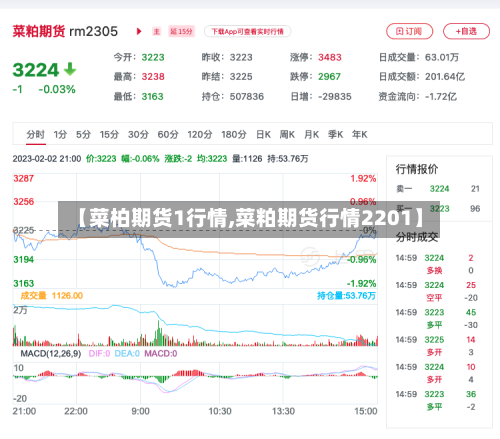Click the DEA:0 indicator value
The image size is (500, 439).
(127, 353)
